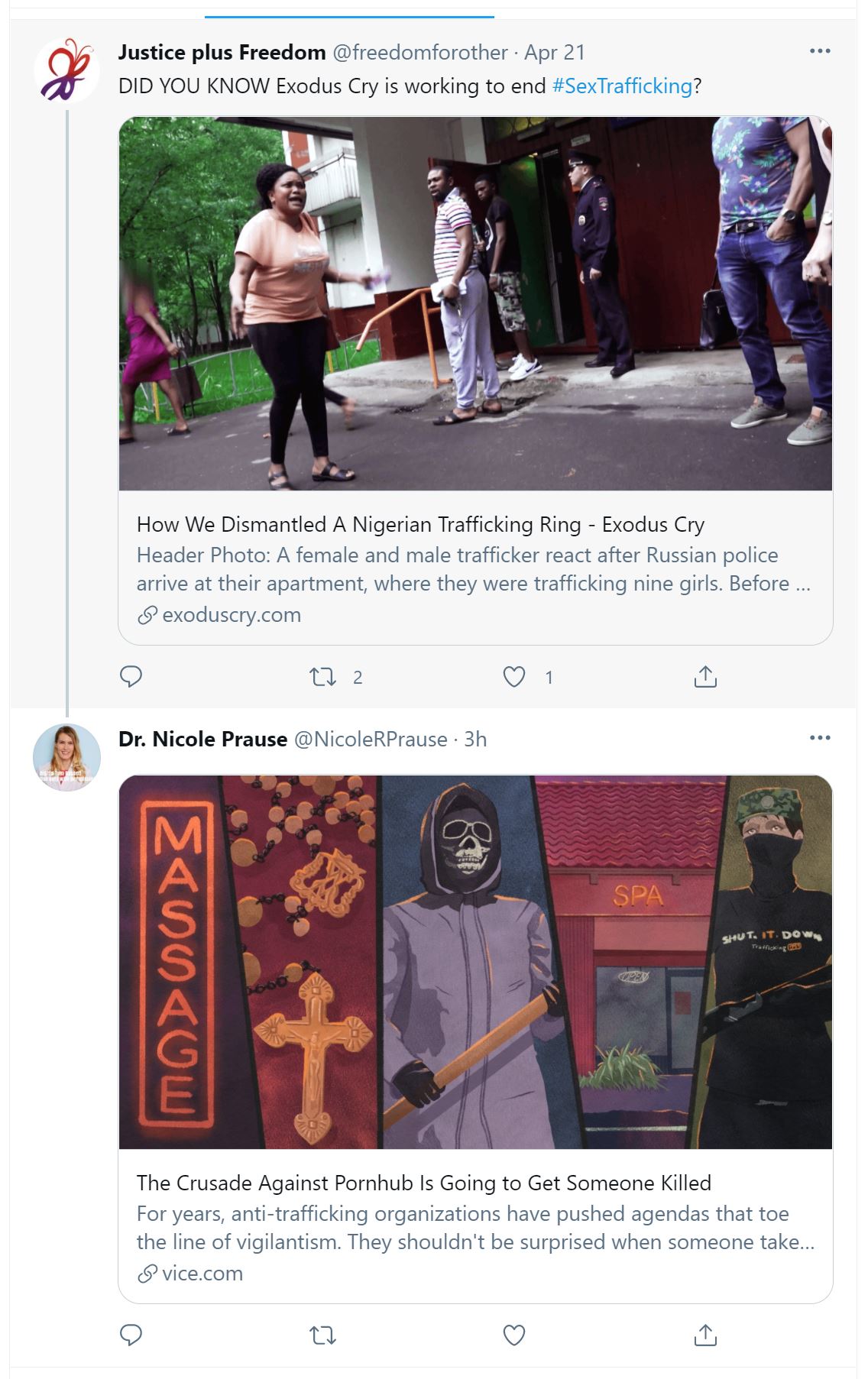This screenshot has height=1379, width=868.
Task: Open more options for Nicole Prause tweet
Action: (819, 738)
